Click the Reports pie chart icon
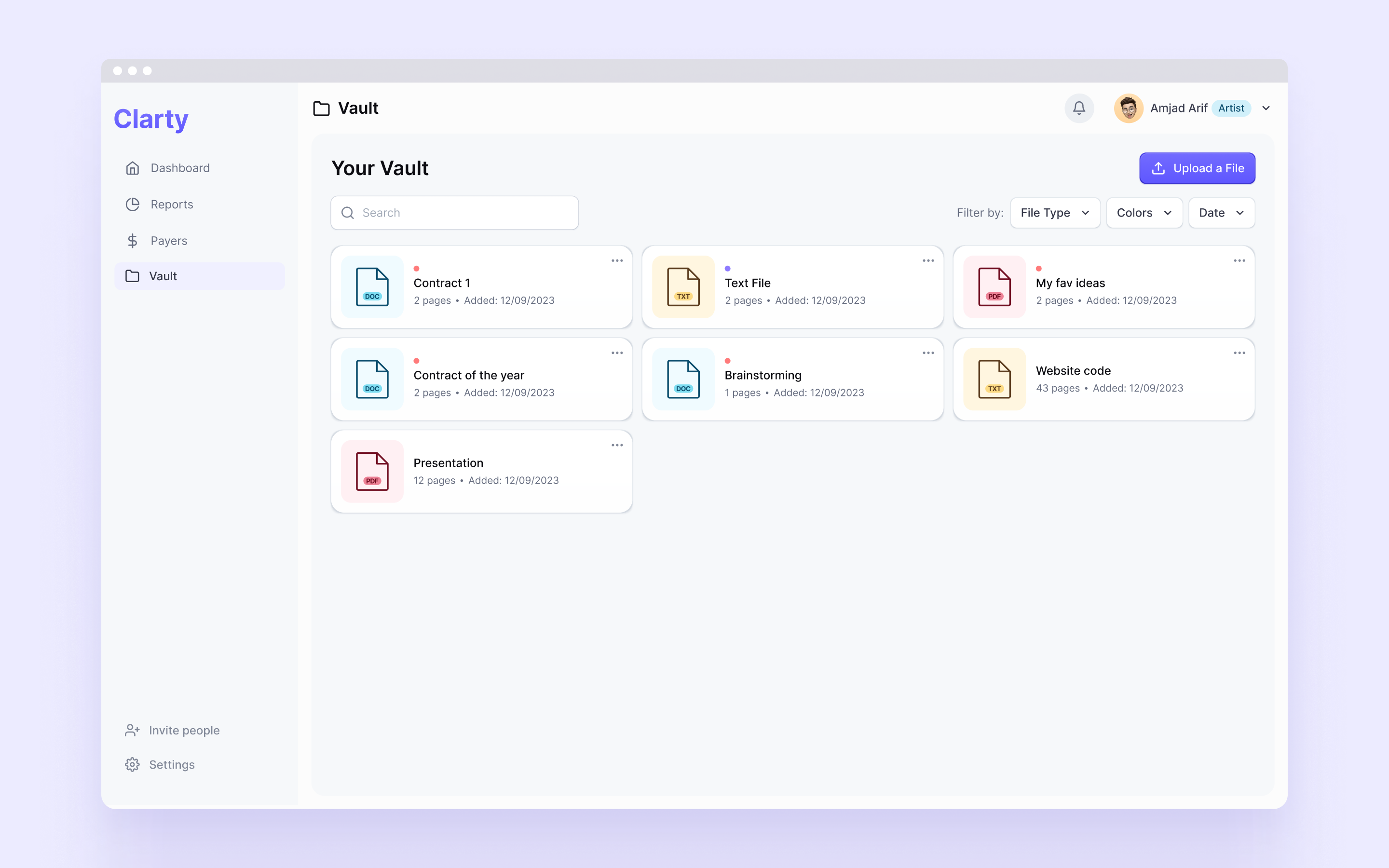1389x868 pixels. (133, 204)
